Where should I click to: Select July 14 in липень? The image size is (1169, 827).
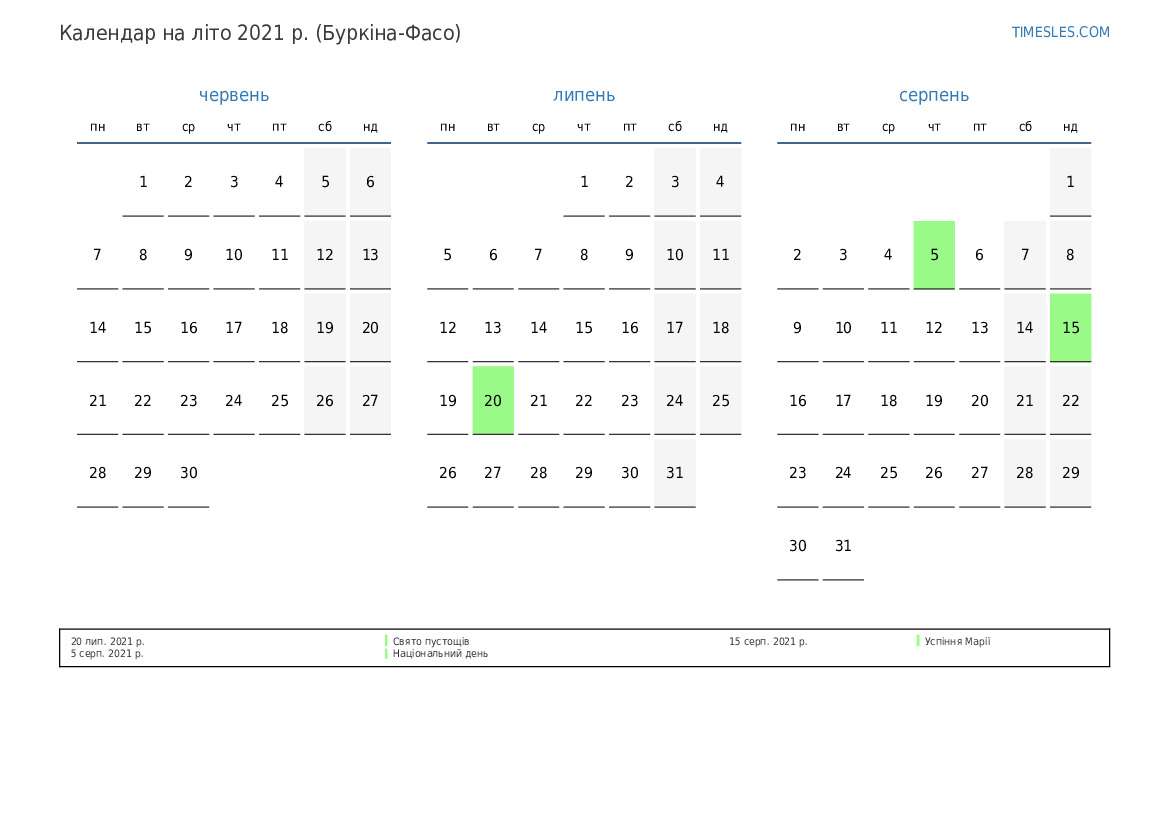click(538, 328)
